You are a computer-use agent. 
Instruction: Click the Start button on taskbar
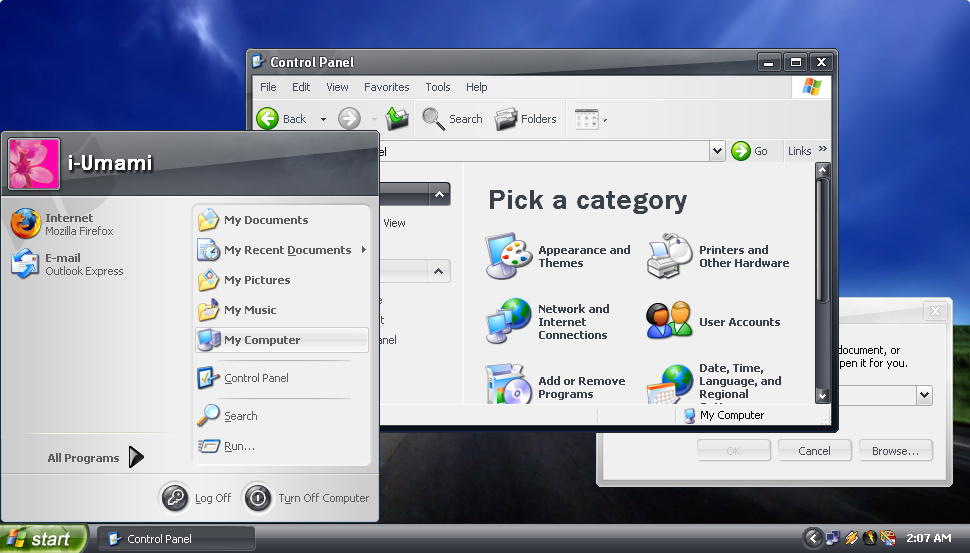click(x=43, y=539)
